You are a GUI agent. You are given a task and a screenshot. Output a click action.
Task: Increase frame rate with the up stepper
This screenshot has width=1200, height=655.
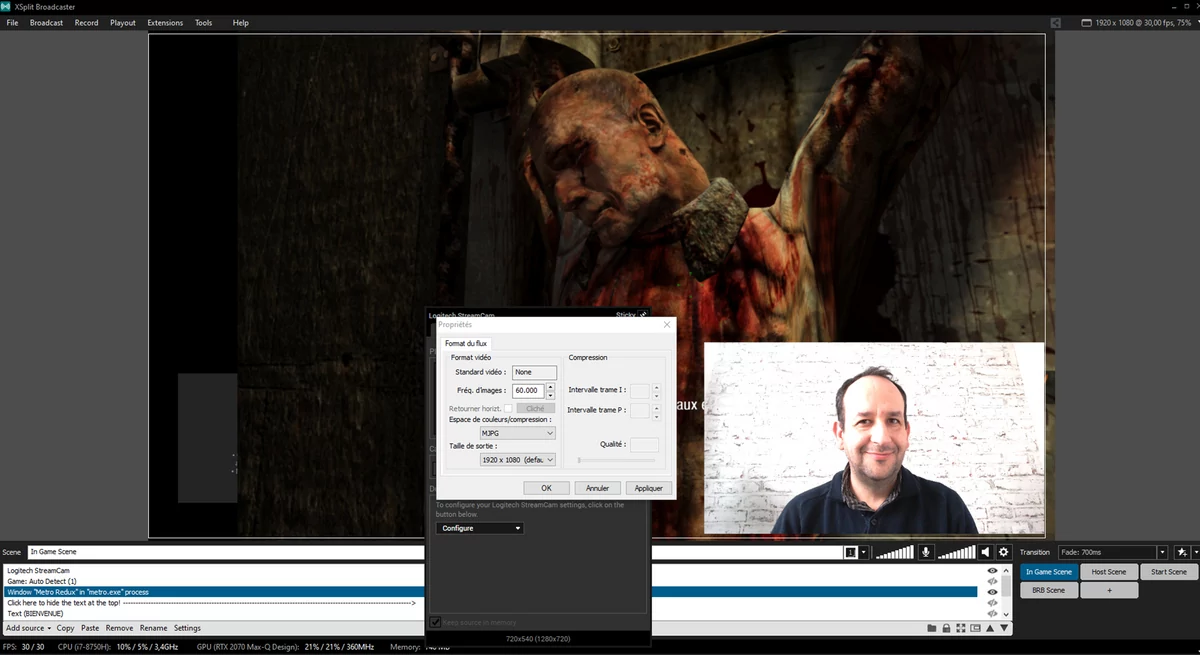(550, 387)
